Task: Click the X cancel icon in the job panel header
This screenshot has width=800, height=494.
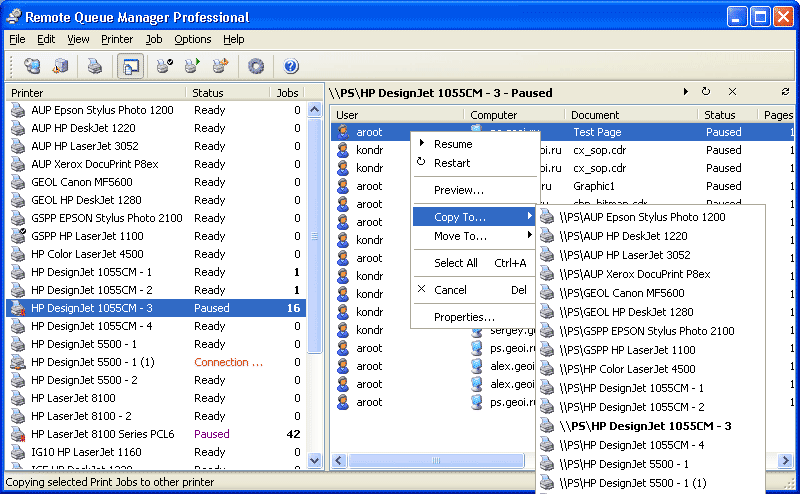Action: [x=732, y=92]
